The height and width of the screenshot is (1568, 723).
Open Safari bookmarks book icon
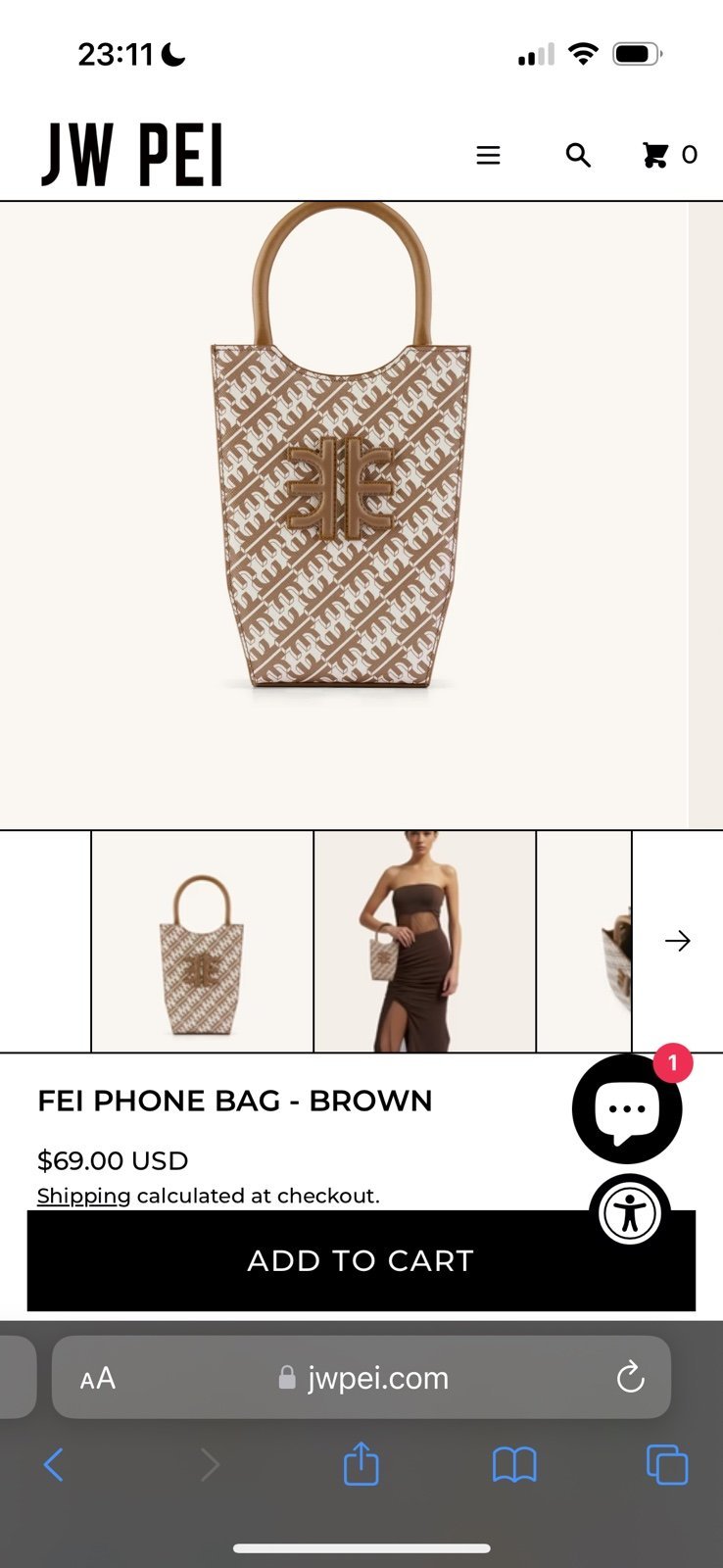(514, 1466)
